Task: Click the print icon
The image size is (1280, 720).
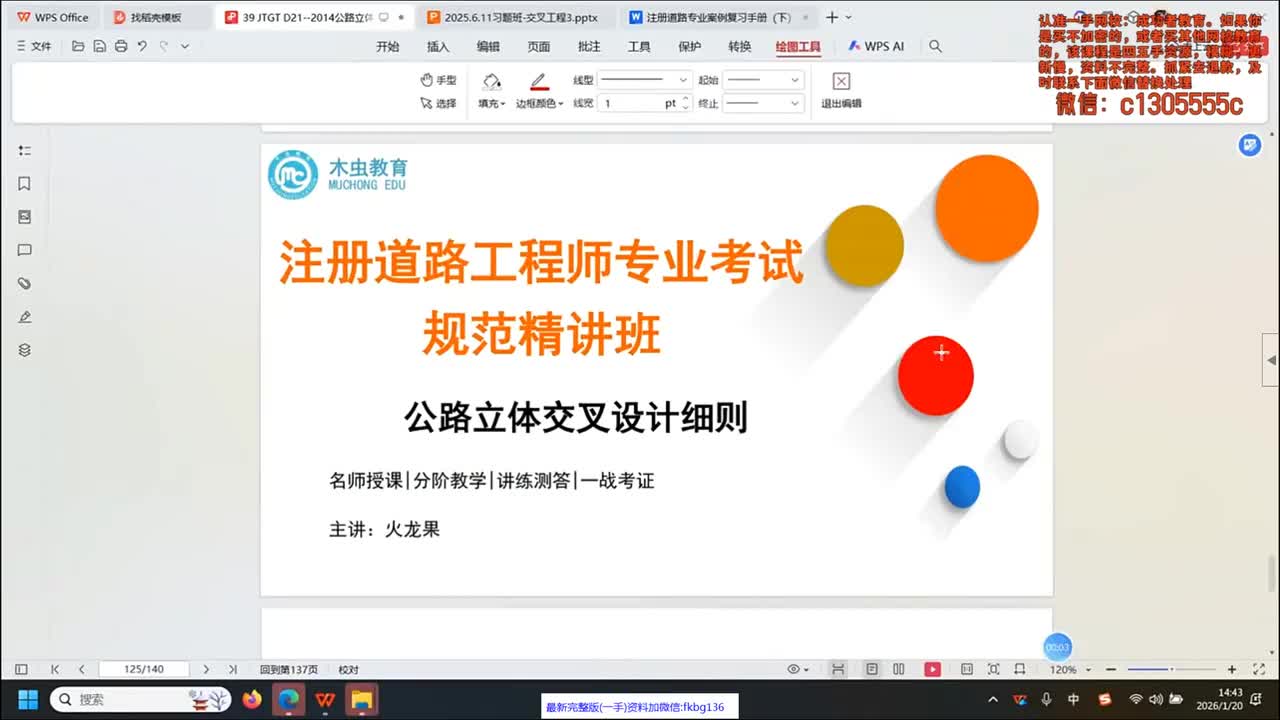Action: [x=121, y=46]
